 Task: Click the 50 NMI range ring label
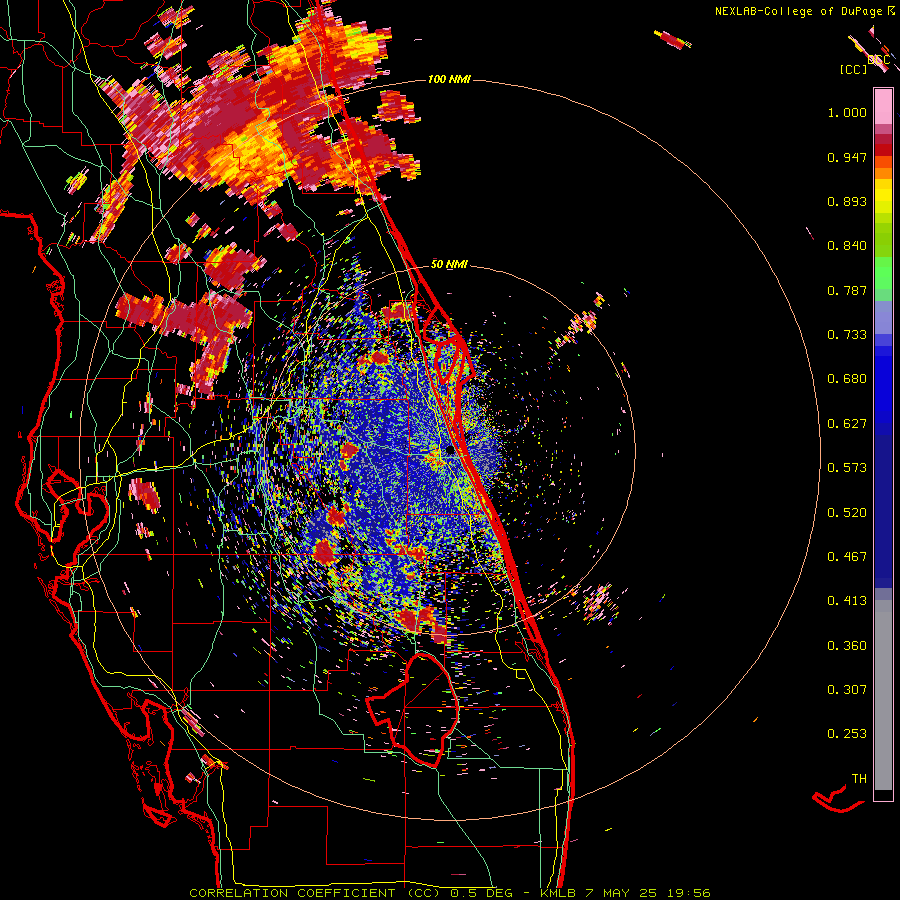pos(449,265)
